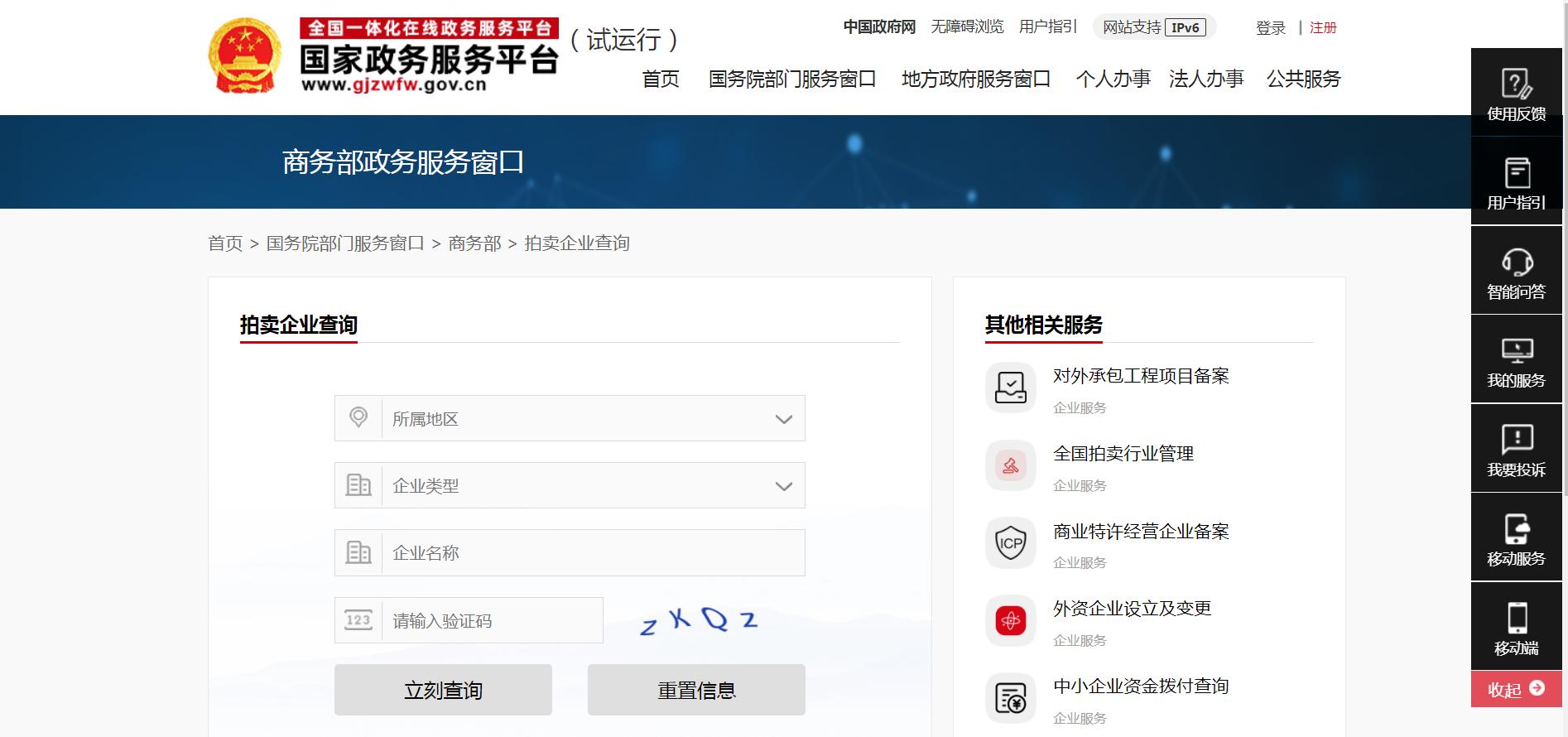Click the 全国拍卖行业管理 gavel icon
The height and width of the screenshot is (737, 1568).
click(1011, 465)
